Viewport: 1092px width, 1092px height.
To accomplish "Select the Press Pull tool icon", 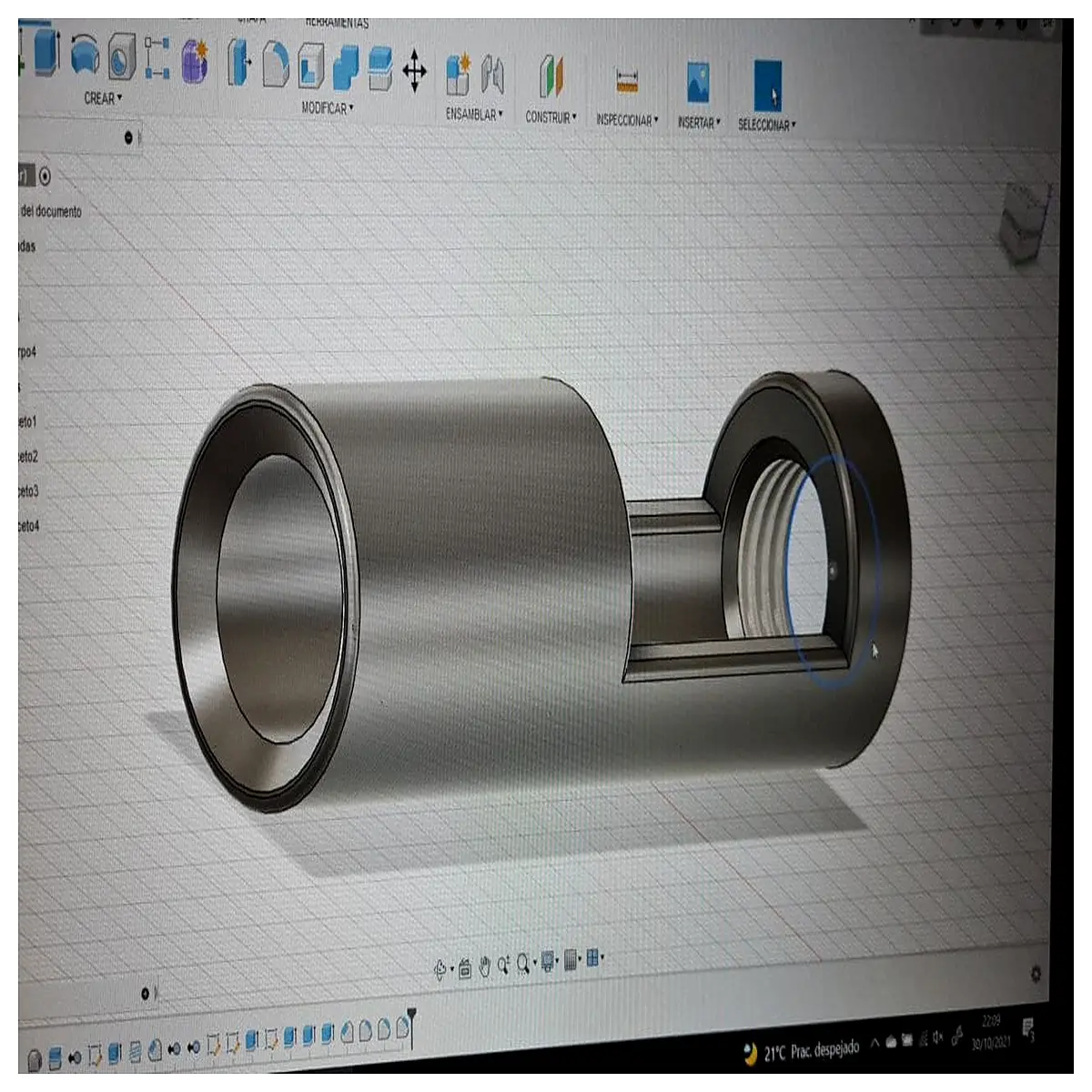I will pyautogui.click(x=238, y=62).
